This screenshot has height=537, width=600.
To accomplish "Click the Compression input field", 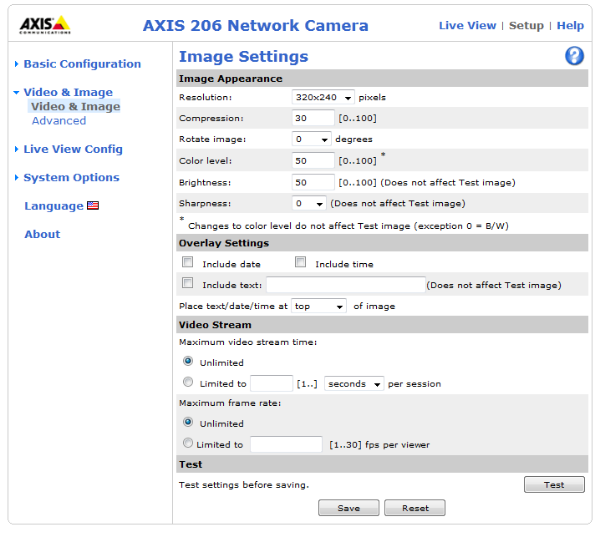I will 313,118.
